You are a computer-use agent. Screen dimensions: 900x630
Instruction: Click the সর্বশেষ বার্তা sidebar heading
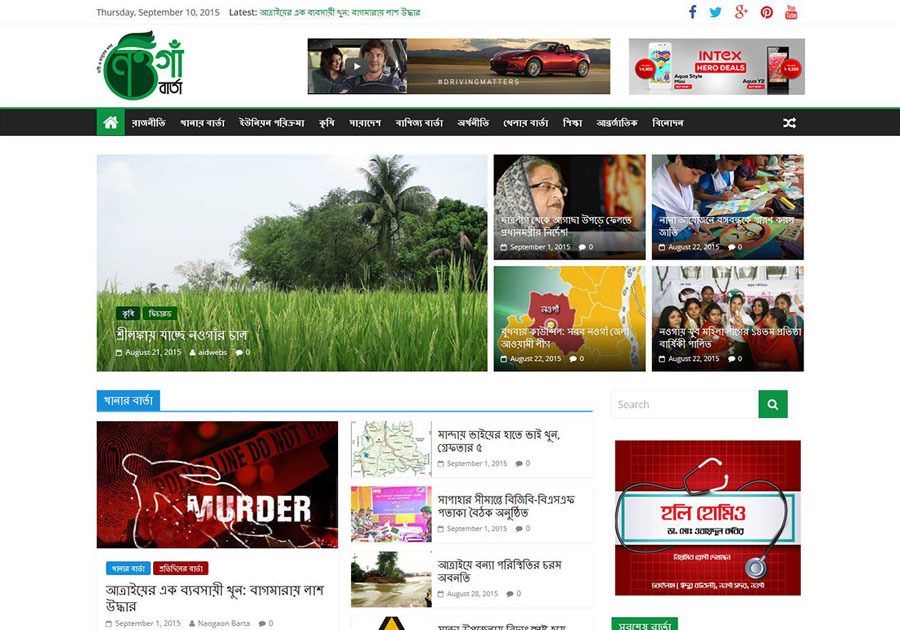pyautogui.click(x=645, y=625)
